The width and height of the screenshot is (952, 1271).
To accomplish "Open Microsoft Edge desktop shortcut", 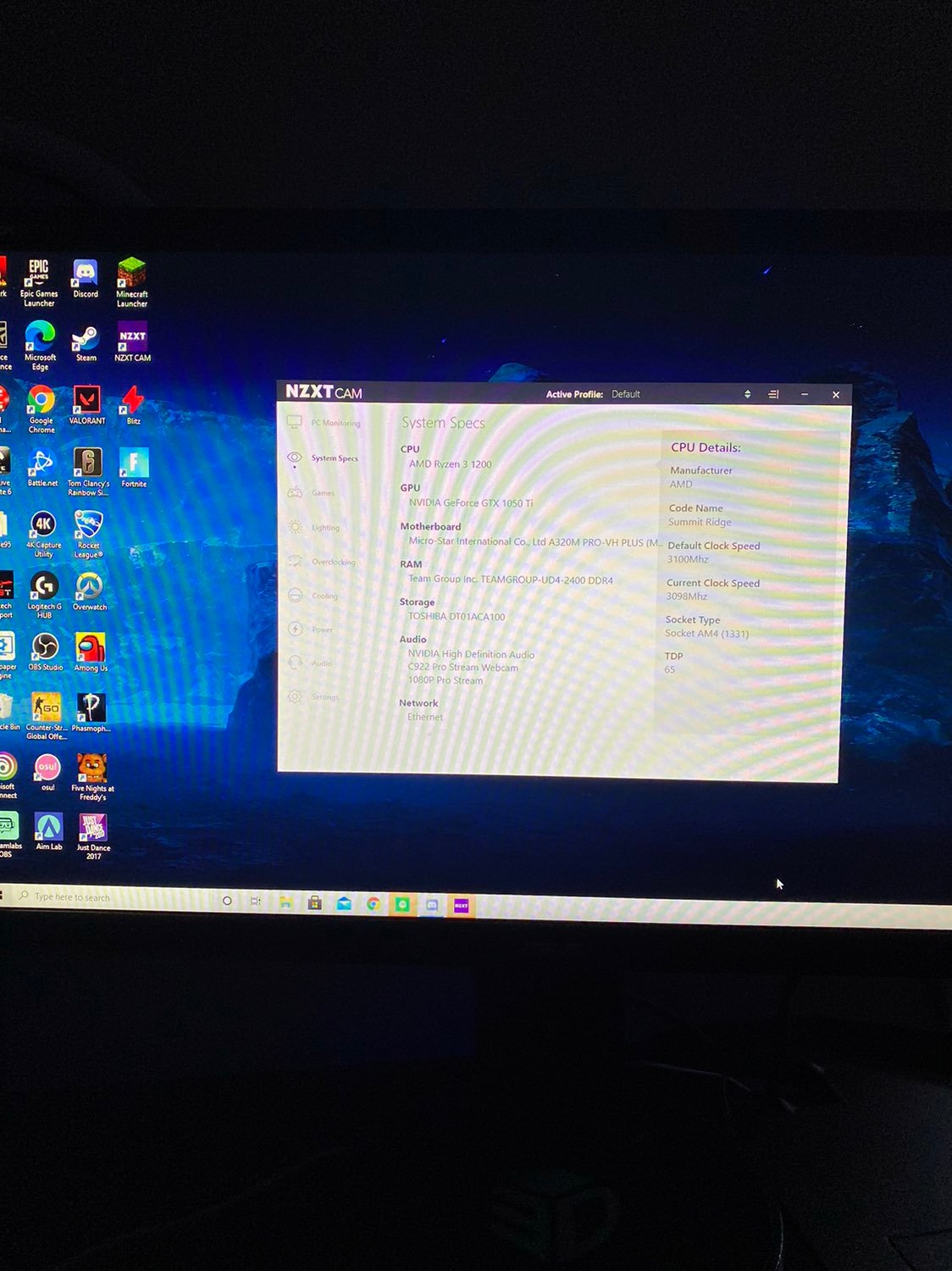I will pyautogui.click(x=40, y=345).
